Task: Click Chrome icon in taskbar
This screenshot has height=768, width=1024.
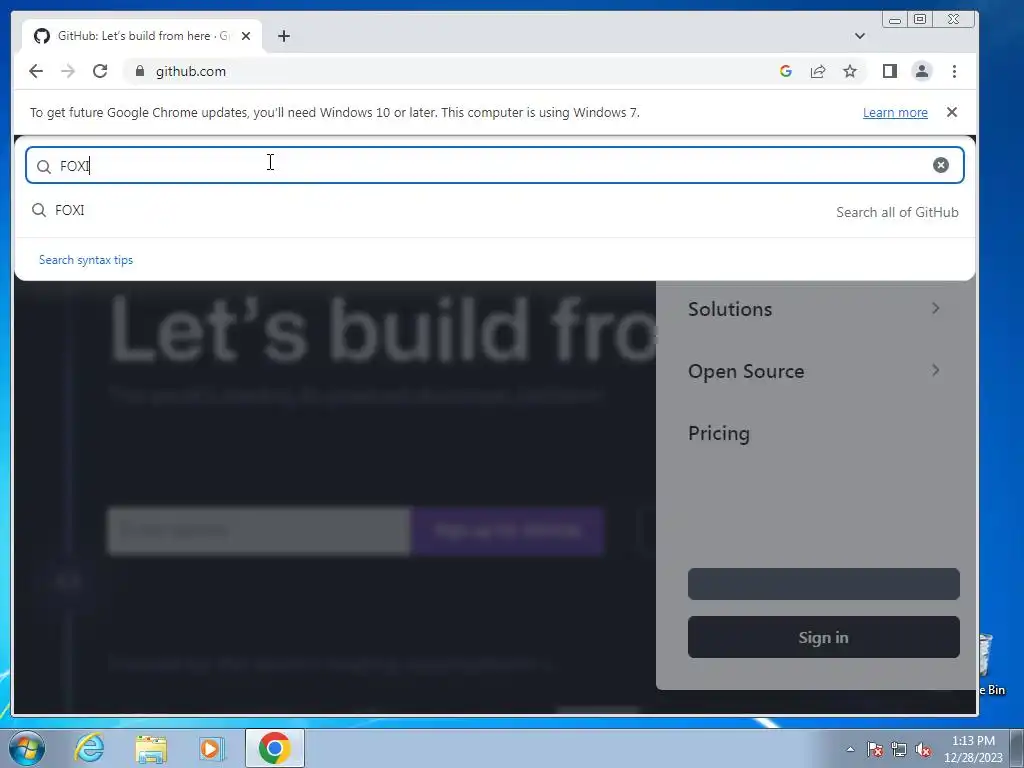Action: point(274,748)
